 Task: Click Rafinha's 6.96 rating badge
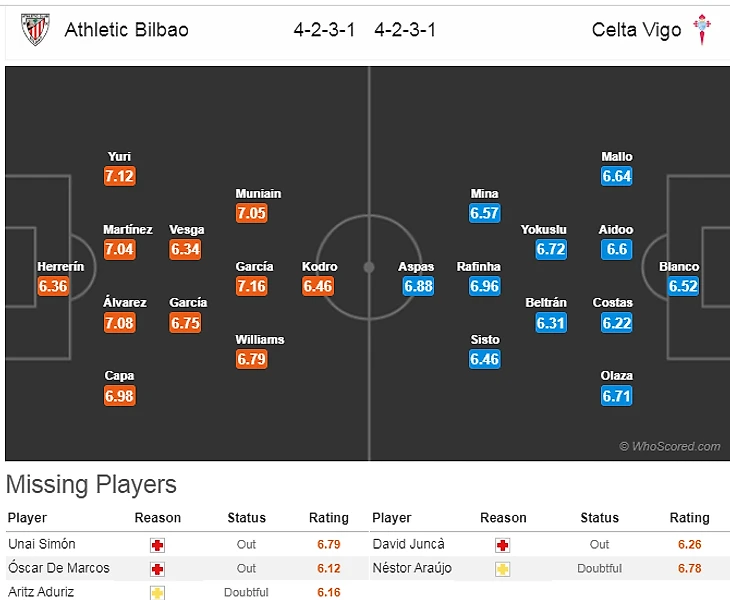tap(484, 287)
